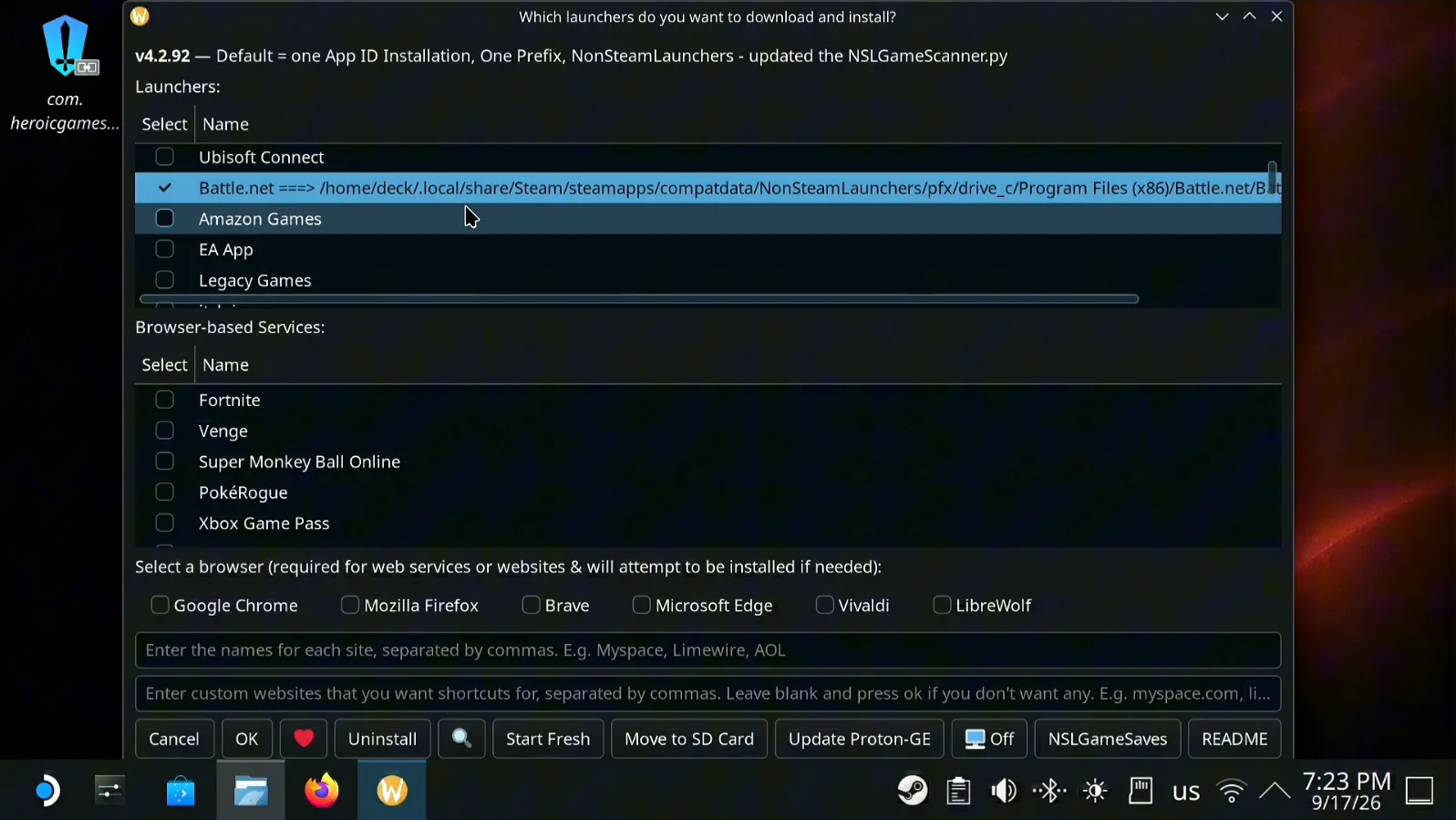1456x820 pixels.
Task: Open the Wi-Fi network tray icon
Action: (1232, 790)
